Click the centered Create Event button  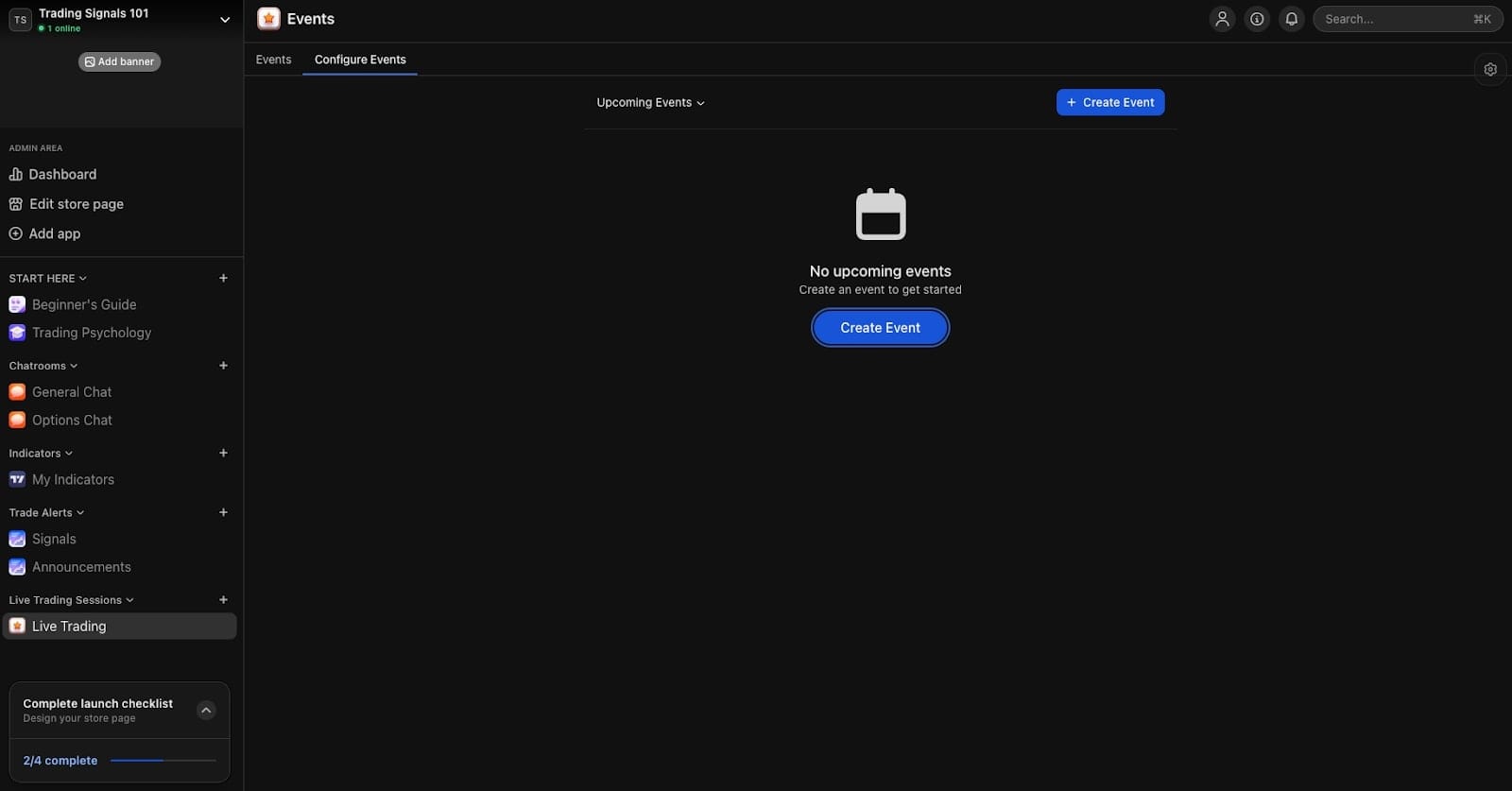[880, 328]
